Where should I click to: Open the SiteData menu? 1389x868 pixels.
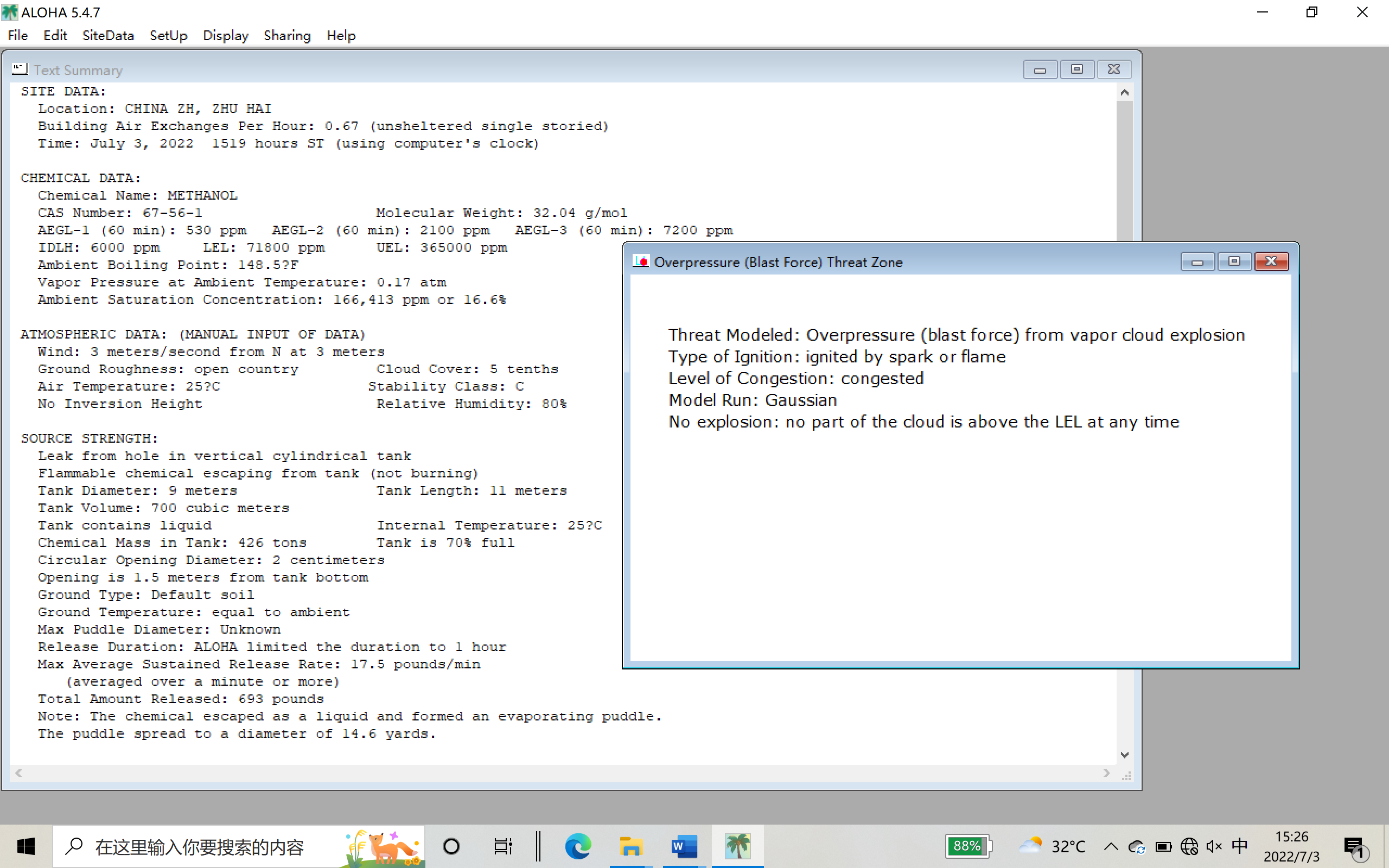click(108, 36)
